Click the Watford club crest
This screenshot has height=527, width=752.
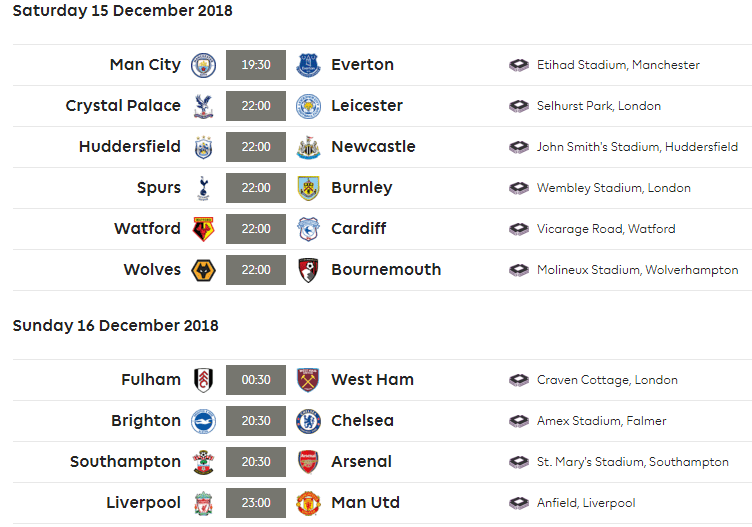203,229
